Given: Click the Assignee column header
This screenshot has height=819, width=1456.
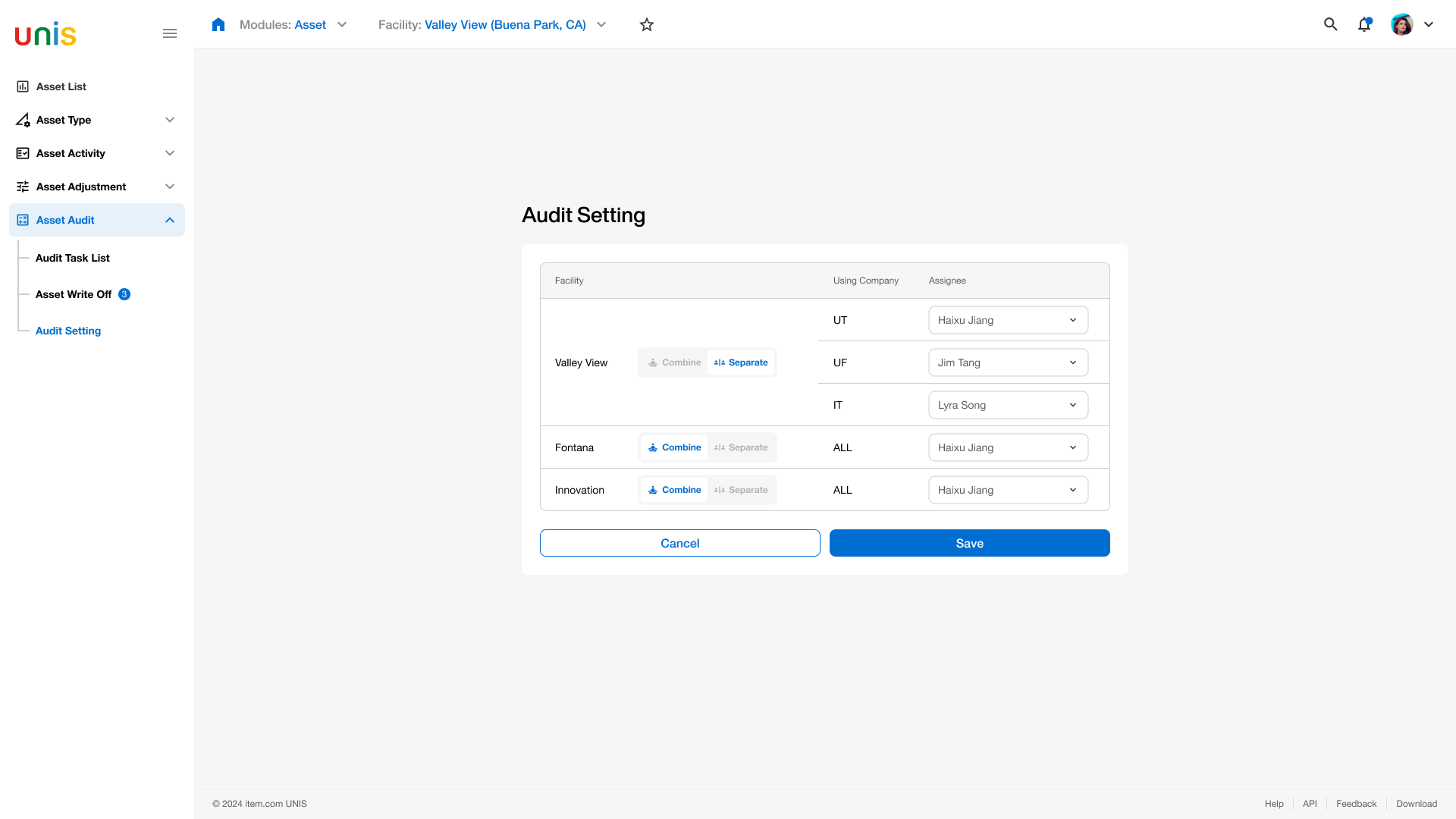Looking at the screenshot, I should (x=947, y=281).
